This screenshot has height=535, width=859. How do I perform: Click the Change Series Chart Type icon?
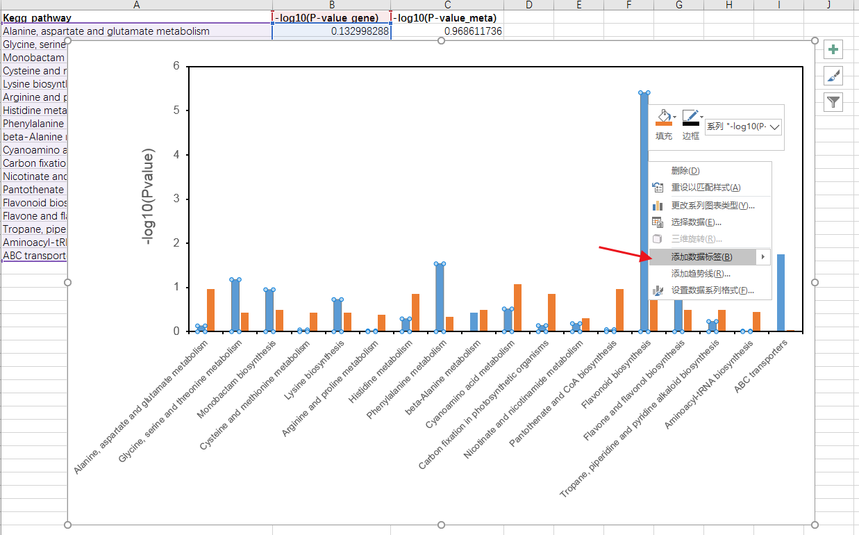tap(657, 206)
